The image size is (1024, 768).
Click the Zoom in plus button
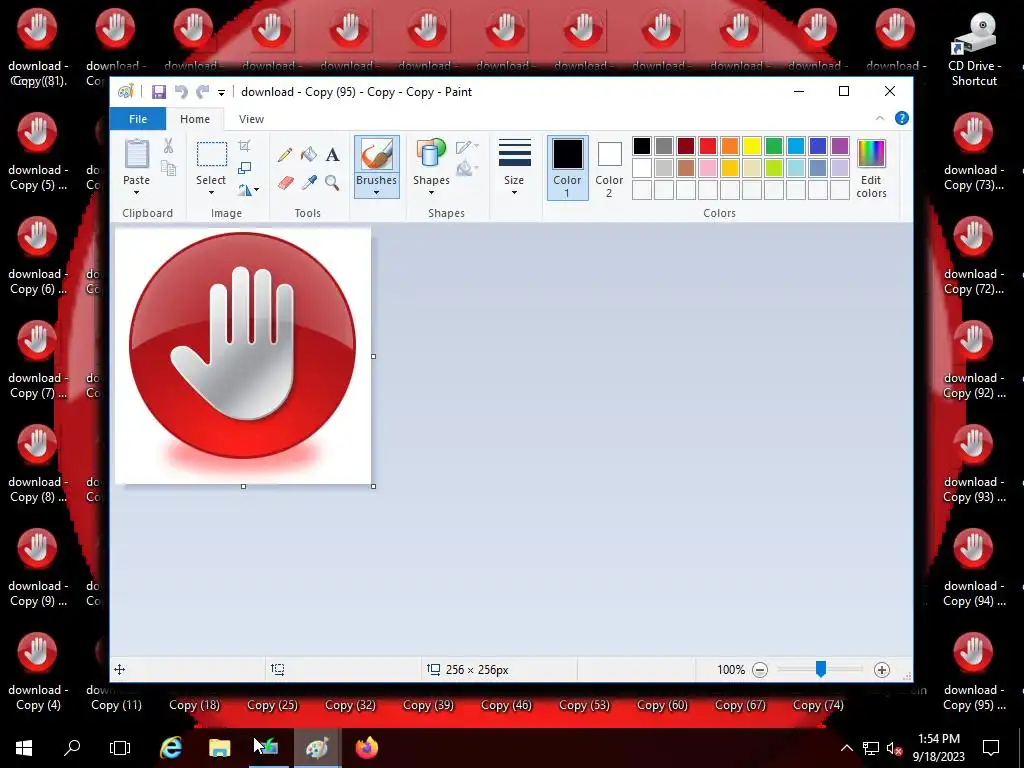(882, 670)
